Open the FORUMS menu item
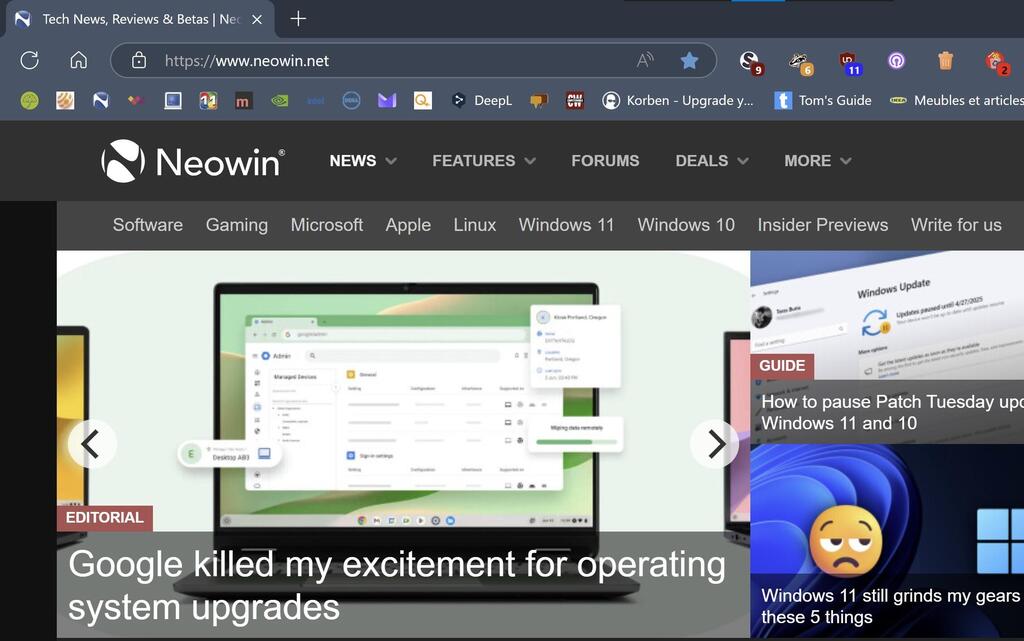1024x641 pixels. click(605, 161)
